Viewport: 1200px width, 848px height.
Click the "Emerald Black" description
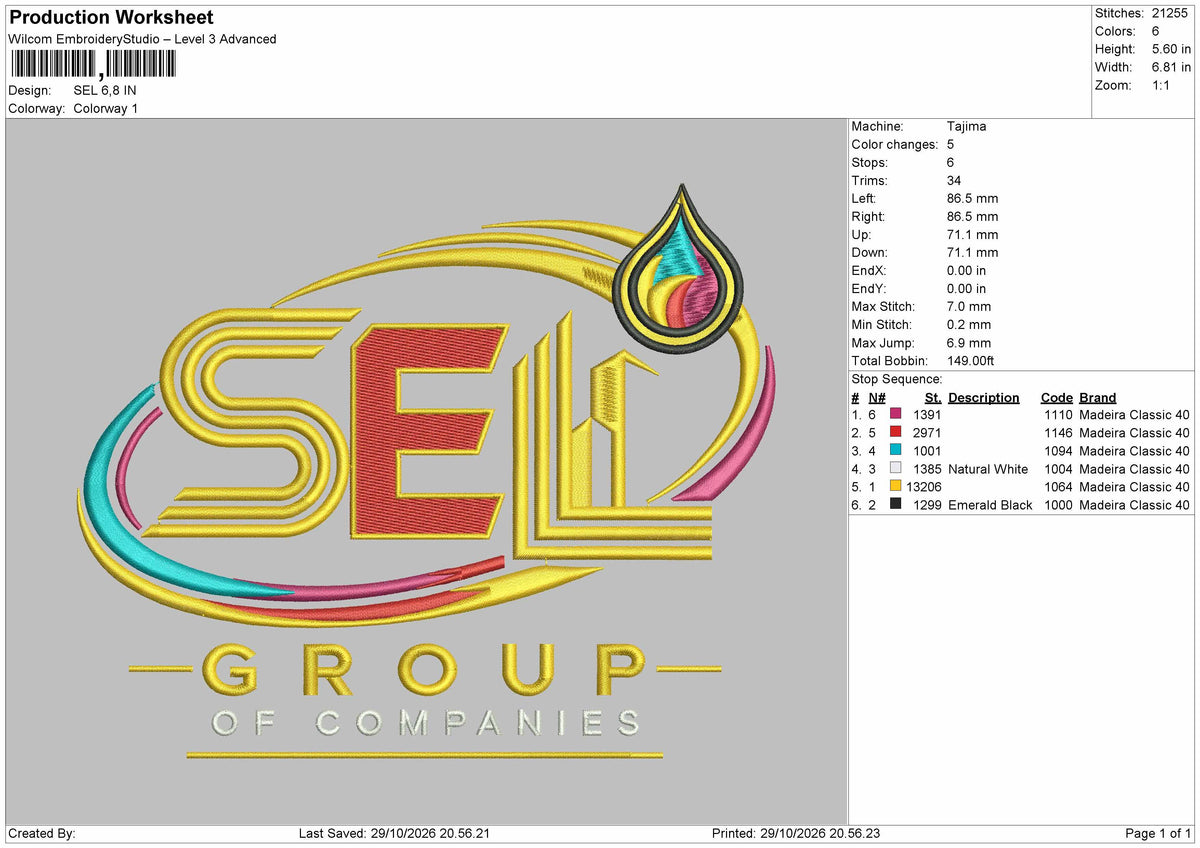(990, 505)
